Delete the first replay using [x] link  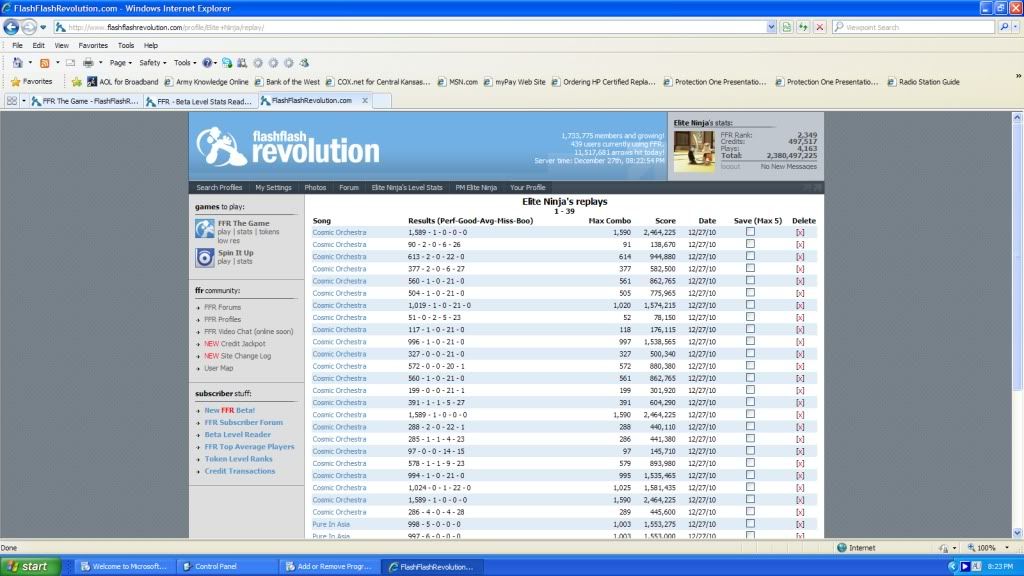(x=799, y=232)
